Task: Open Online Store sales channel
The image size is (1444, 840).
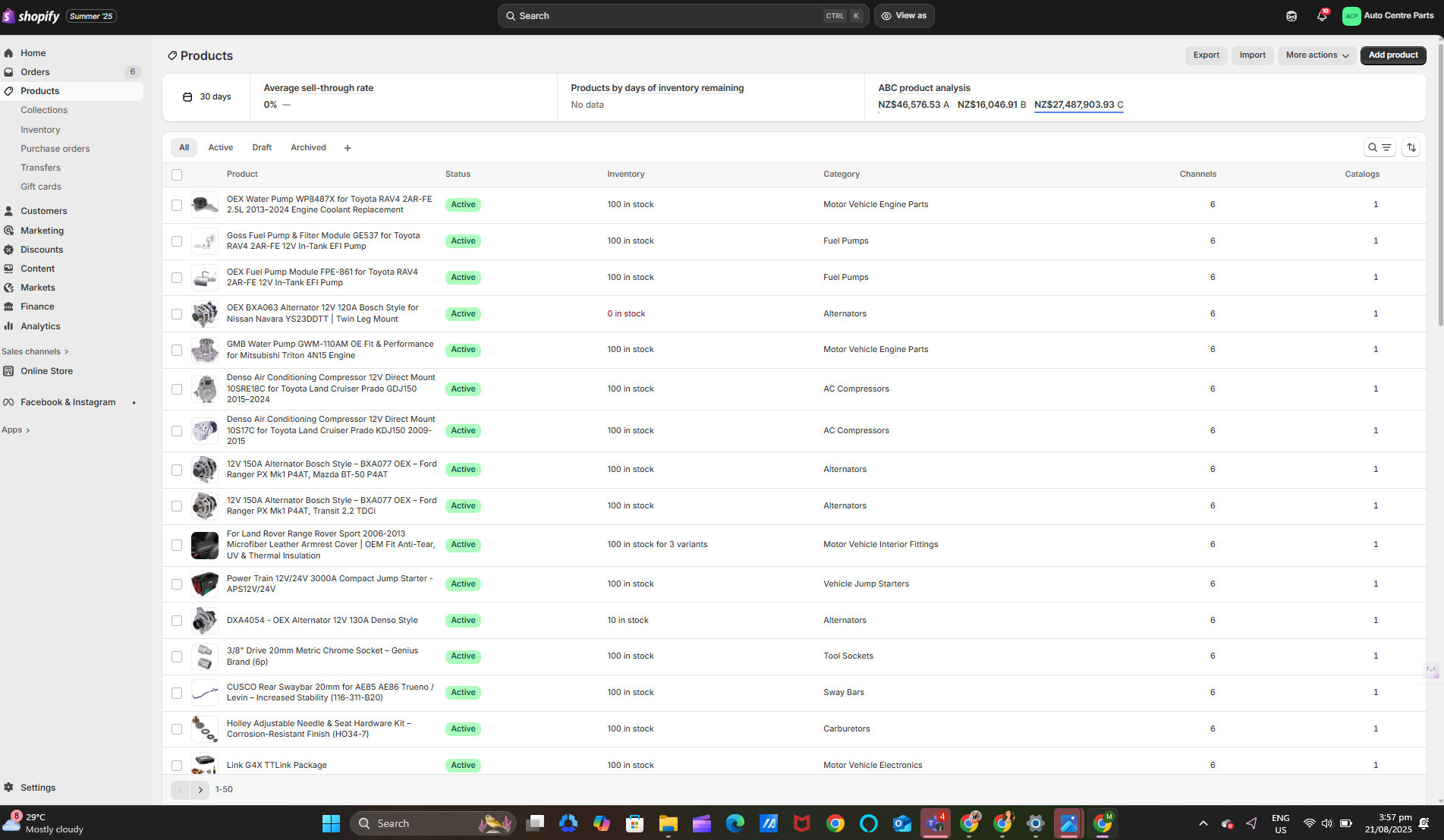Action: [x=46, y=371]
